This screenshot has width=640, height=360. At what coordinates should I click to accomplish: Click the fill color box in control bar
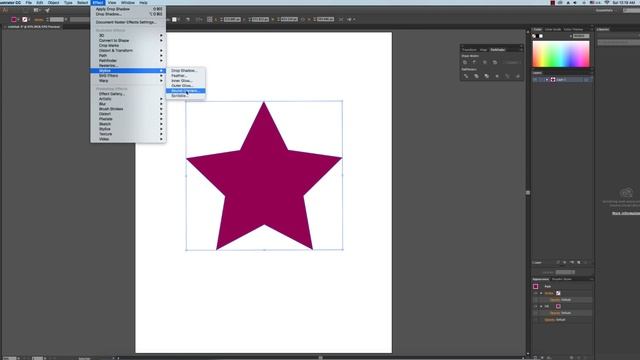coord(13,19)
